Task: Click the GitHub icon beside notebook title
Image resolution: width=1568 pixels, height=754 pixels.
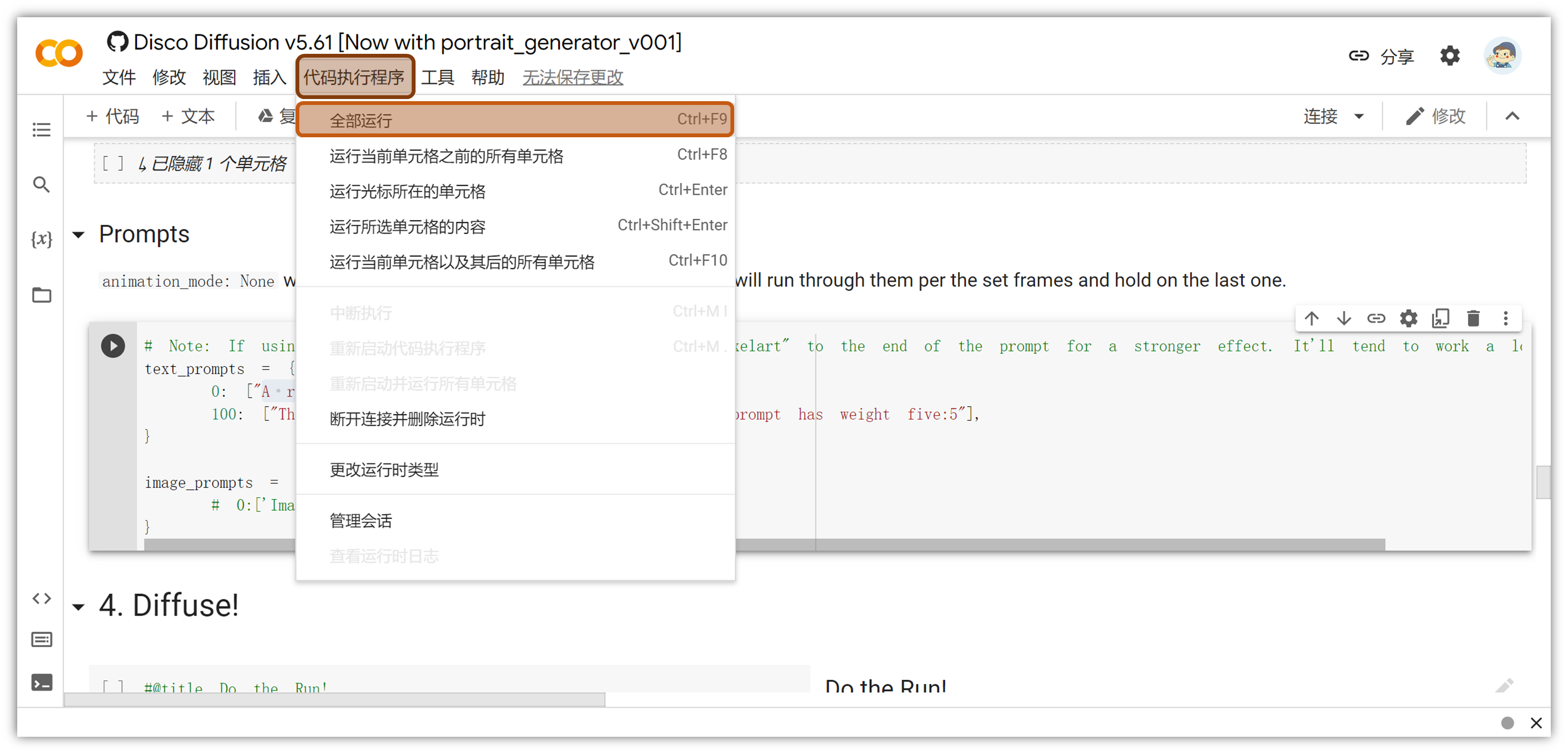Action: click(x=117, y=41)
